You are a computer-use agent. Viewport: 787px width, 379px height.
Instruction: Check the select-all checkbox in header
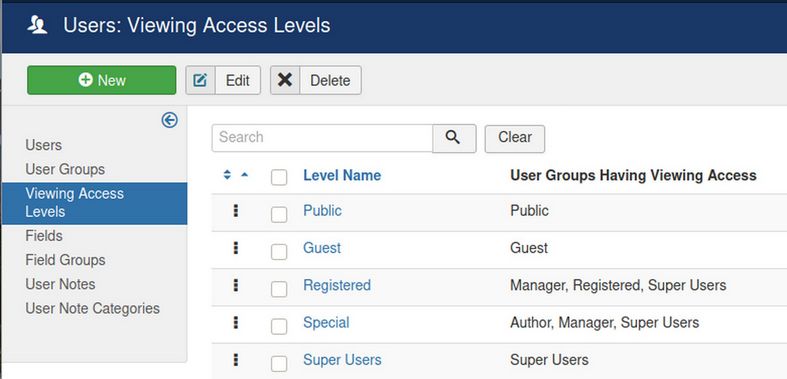[279, 177]
